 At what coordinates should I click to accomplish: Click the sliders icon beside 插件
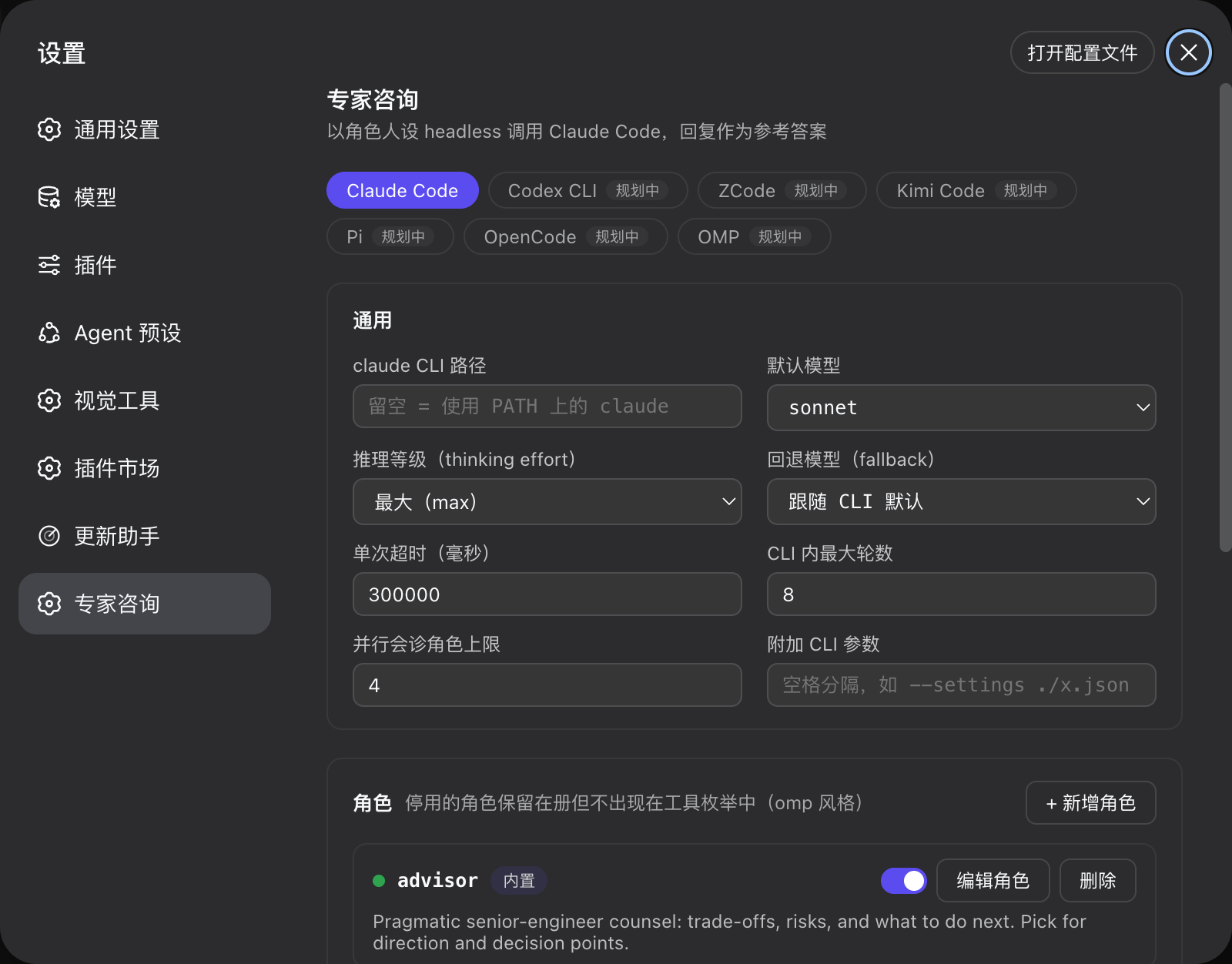click(x=49, y=265)
